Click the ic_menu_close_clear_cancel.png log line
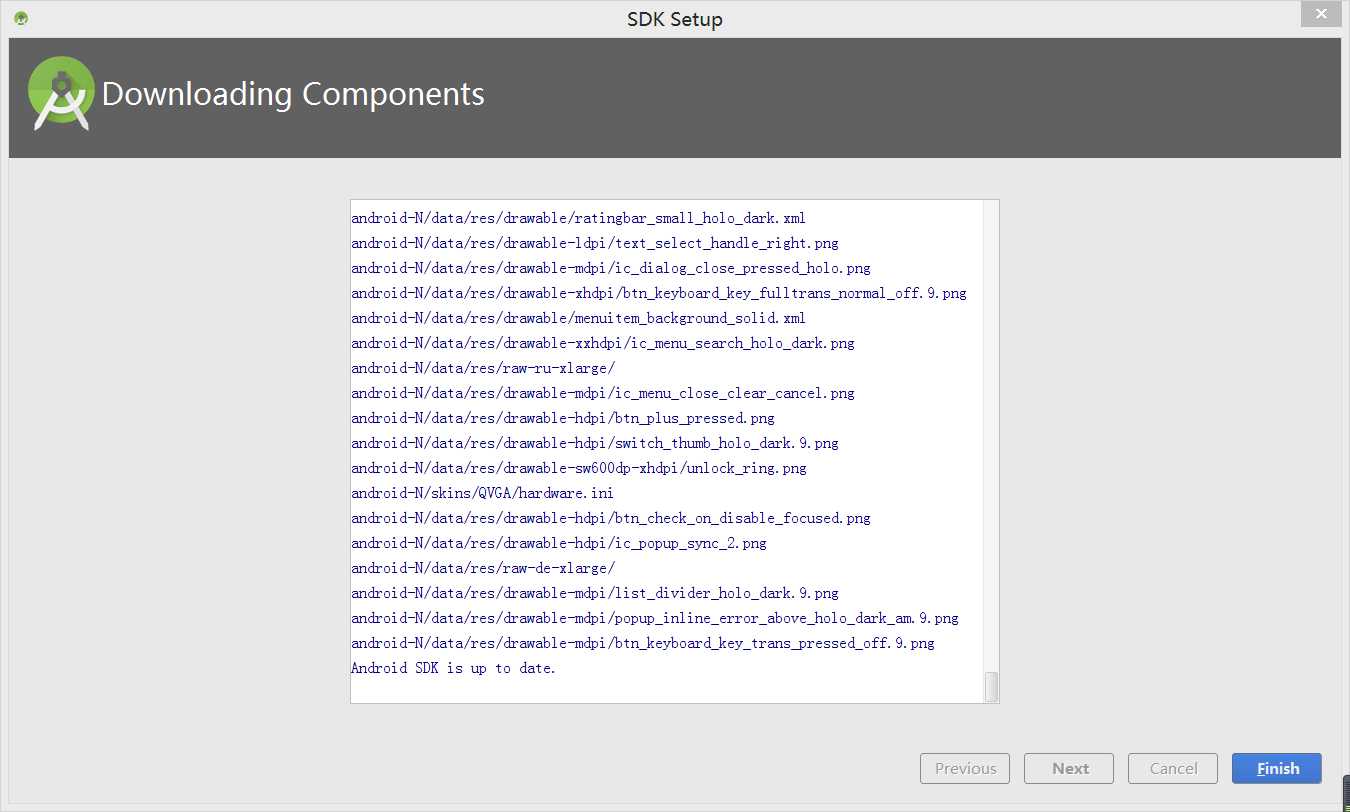Viewport: 1350px width, 812px height. click(603, 393)
